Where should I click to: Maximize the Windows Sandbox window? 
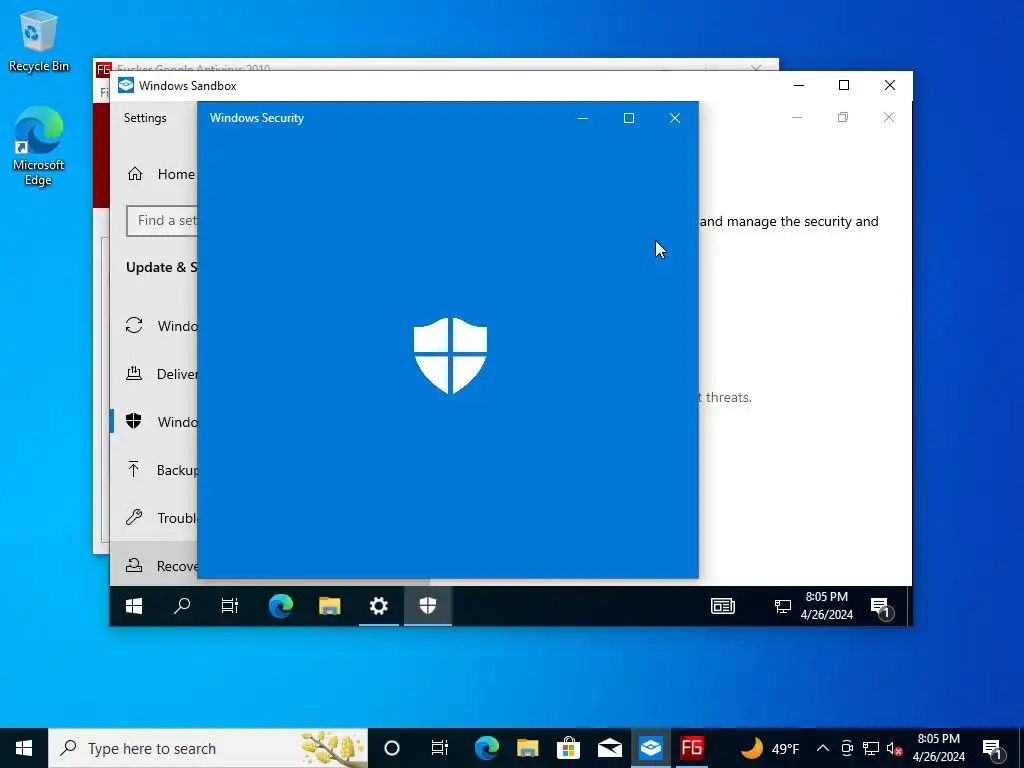[844, 86]
